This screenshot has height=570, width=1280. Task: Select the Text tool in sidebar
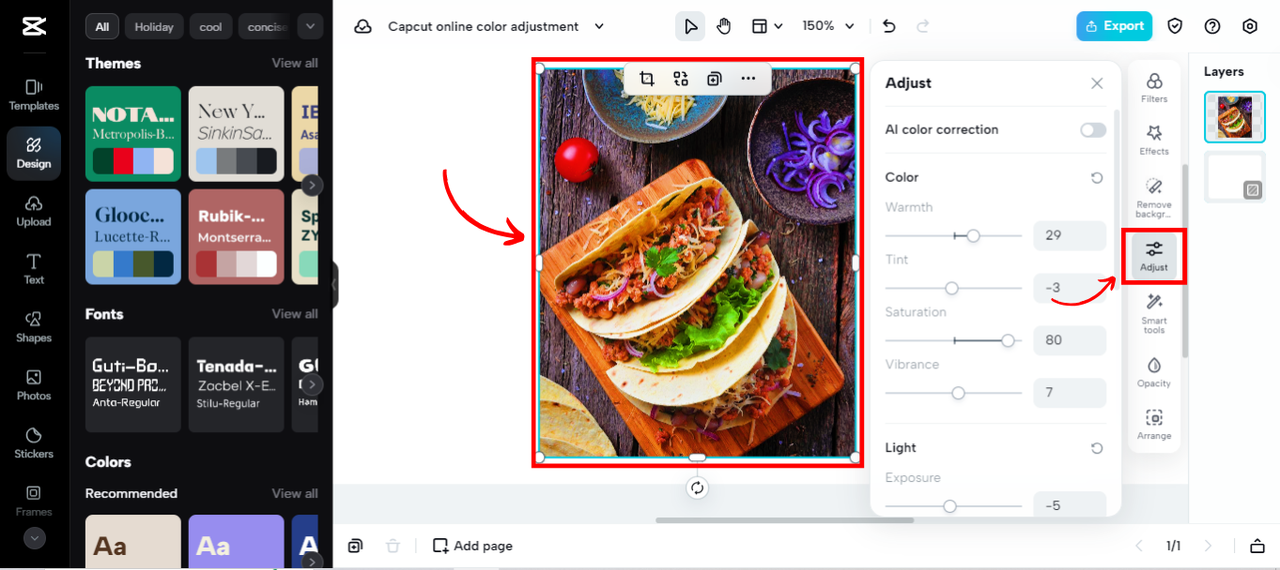[x=34, y=269]
